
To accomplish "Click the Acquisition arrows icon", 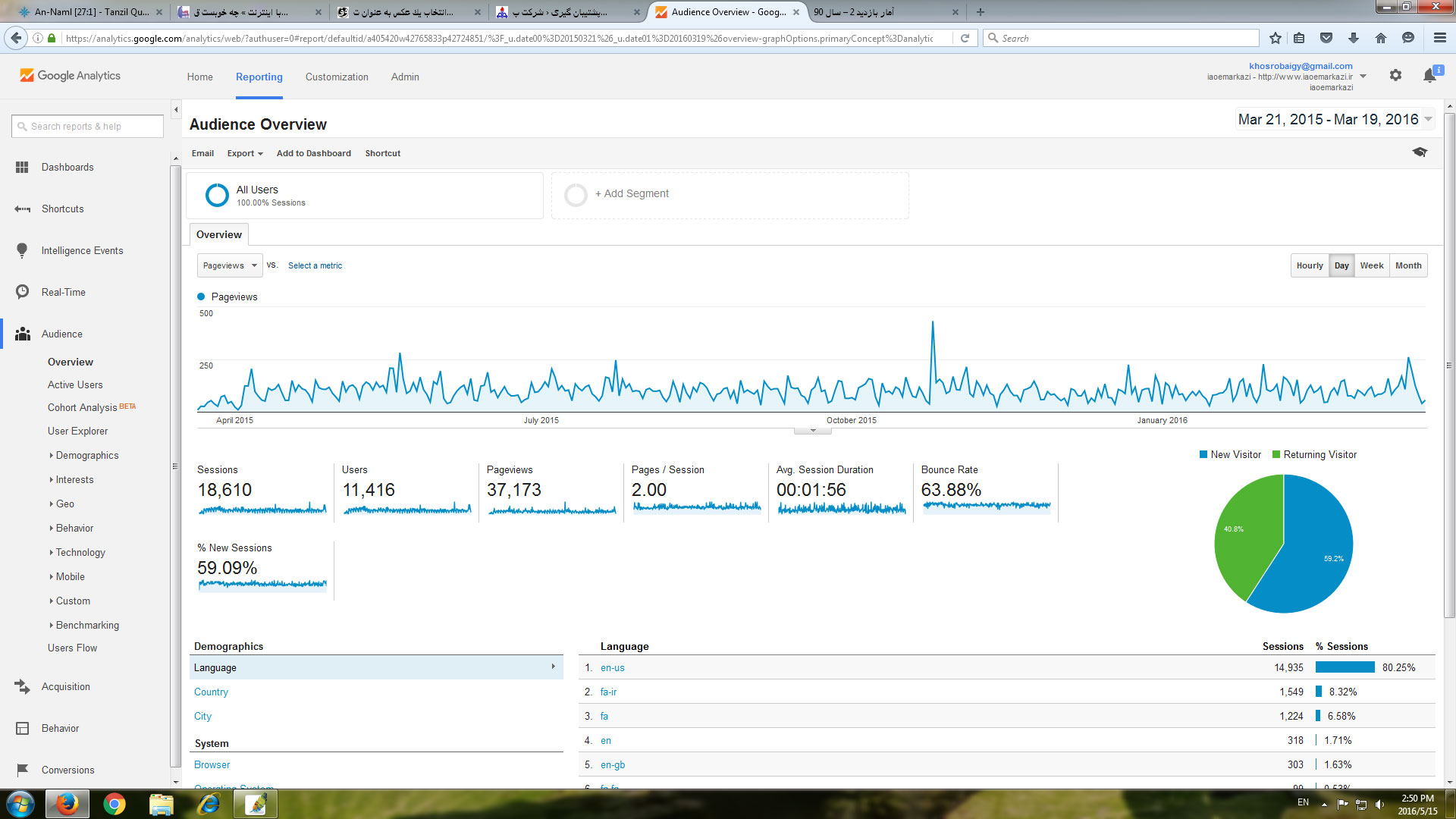I will click(x=23, y=686).
